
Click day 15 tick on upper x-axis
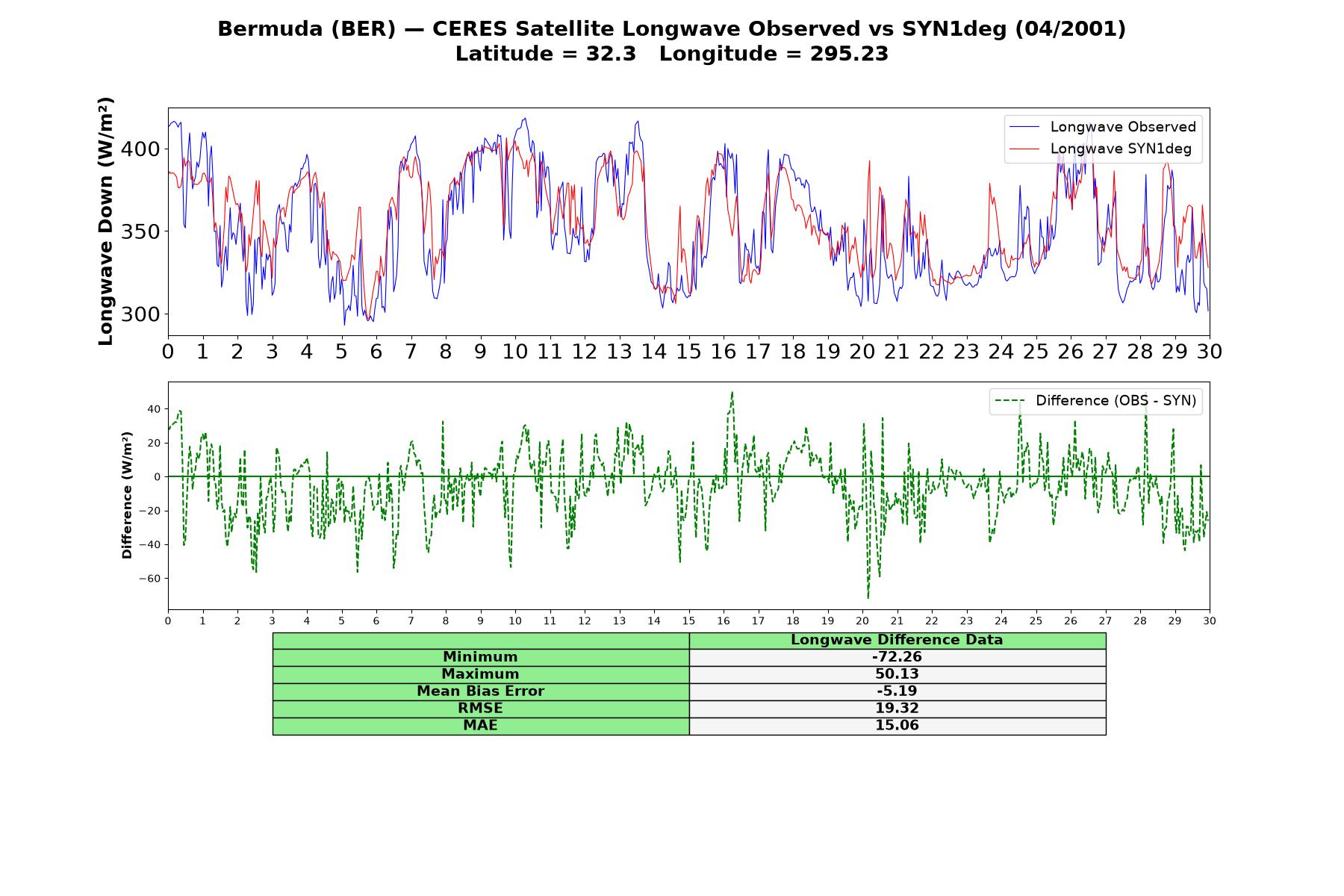tap(688, 352)
